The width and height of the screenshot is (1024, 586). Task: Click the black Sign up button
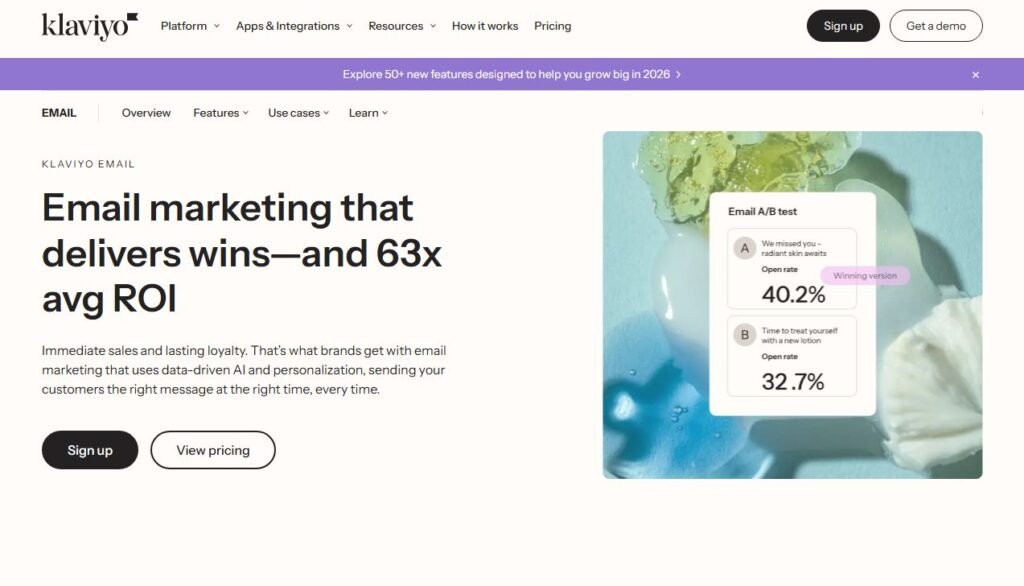tap(843, 26)
